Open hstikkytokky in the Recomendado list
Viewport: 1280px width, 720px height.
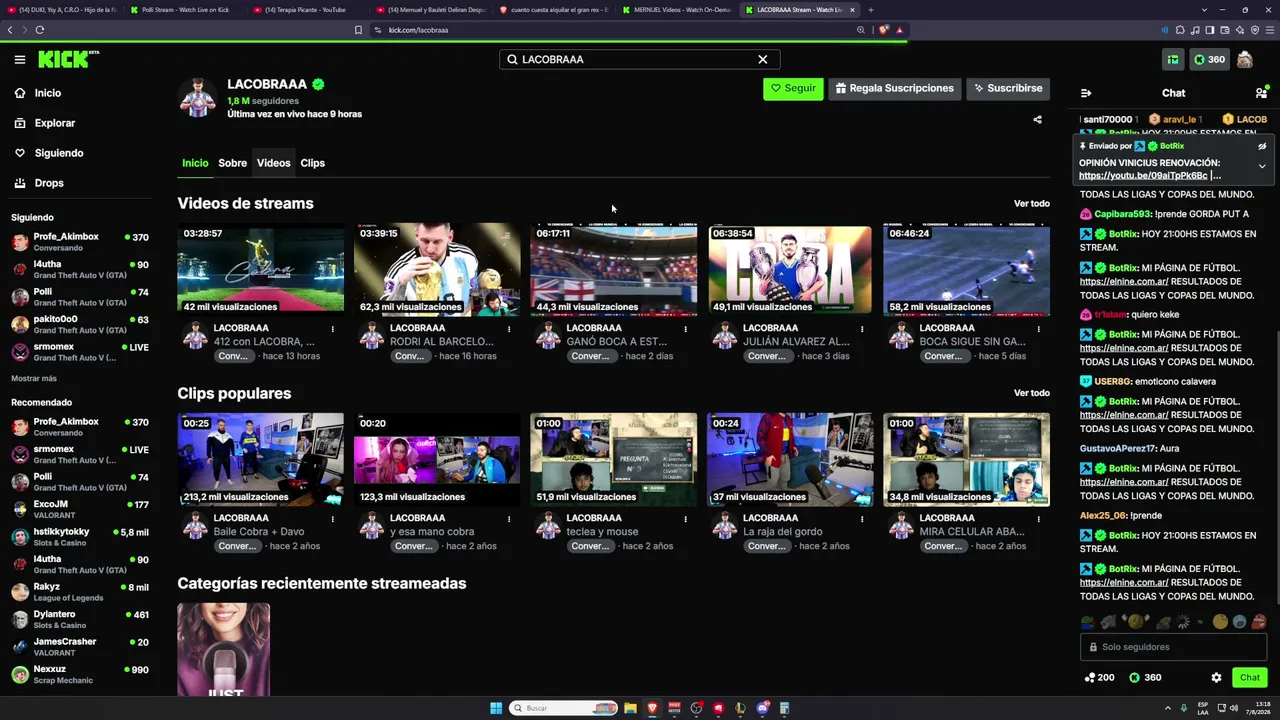coord(80,537)
